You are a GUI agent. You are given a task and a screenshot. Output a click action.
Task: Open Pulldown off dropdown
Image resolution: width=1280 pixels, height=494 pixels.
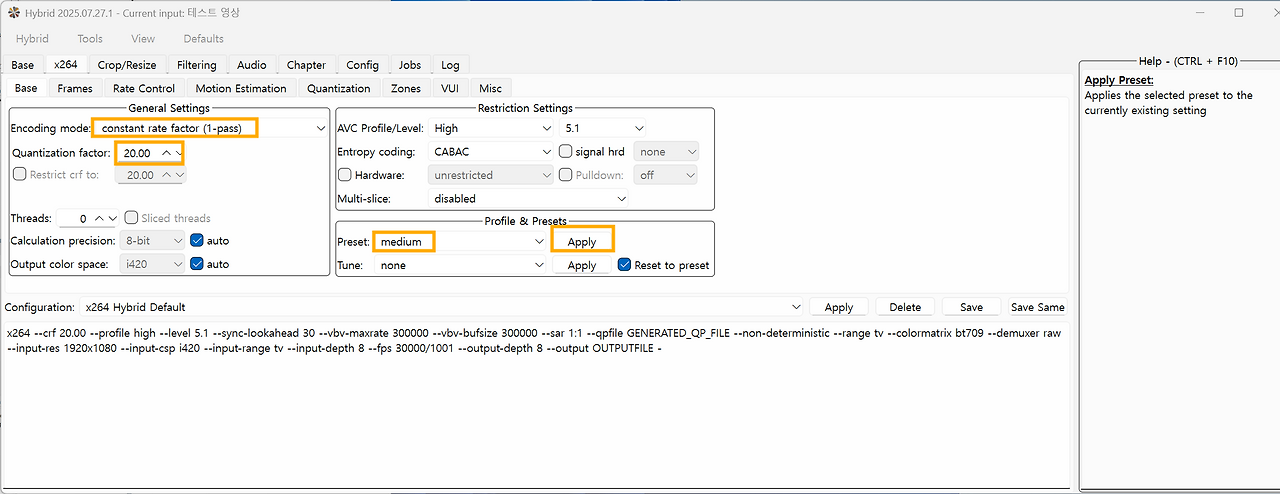[666, 175]
